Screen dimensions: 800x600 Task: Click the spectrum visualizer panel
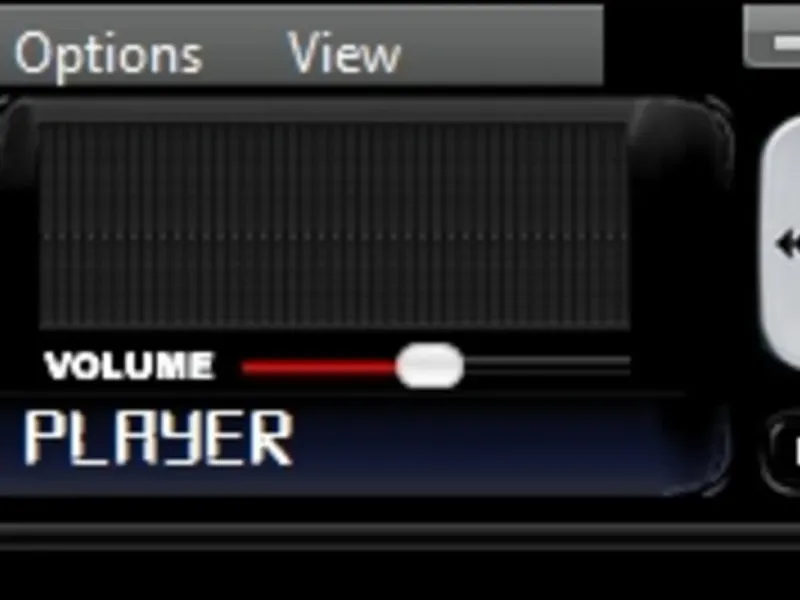pos(335,226)
